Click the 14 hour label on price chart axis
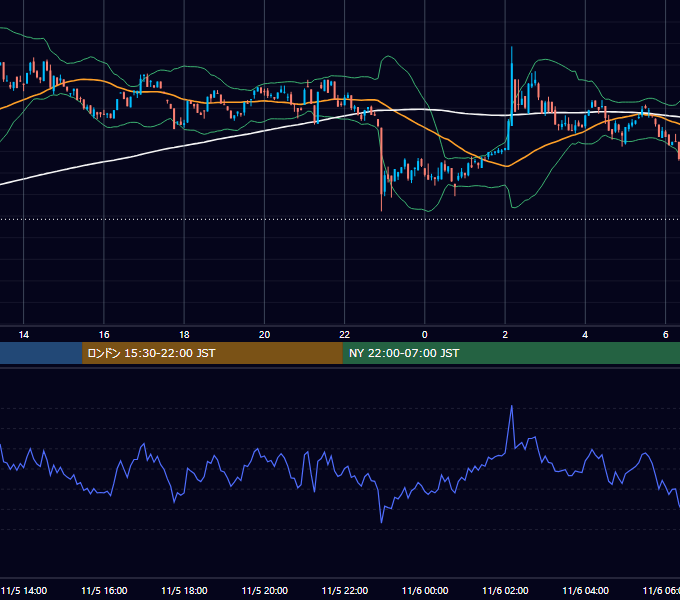680x600 pixels. (x=23, y=335)
